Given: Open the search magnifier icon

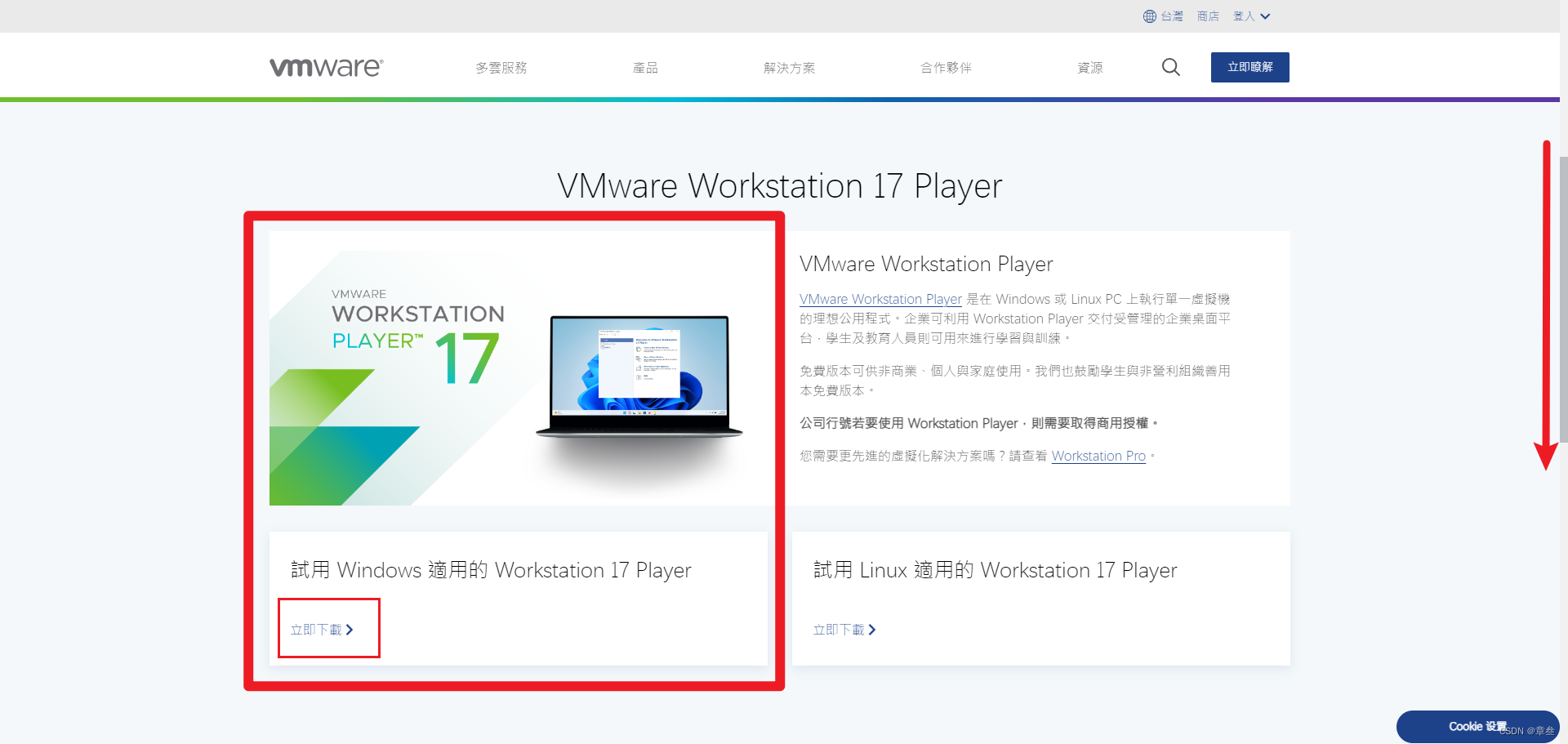Looking at the screenshot, I should point(1170,67).
